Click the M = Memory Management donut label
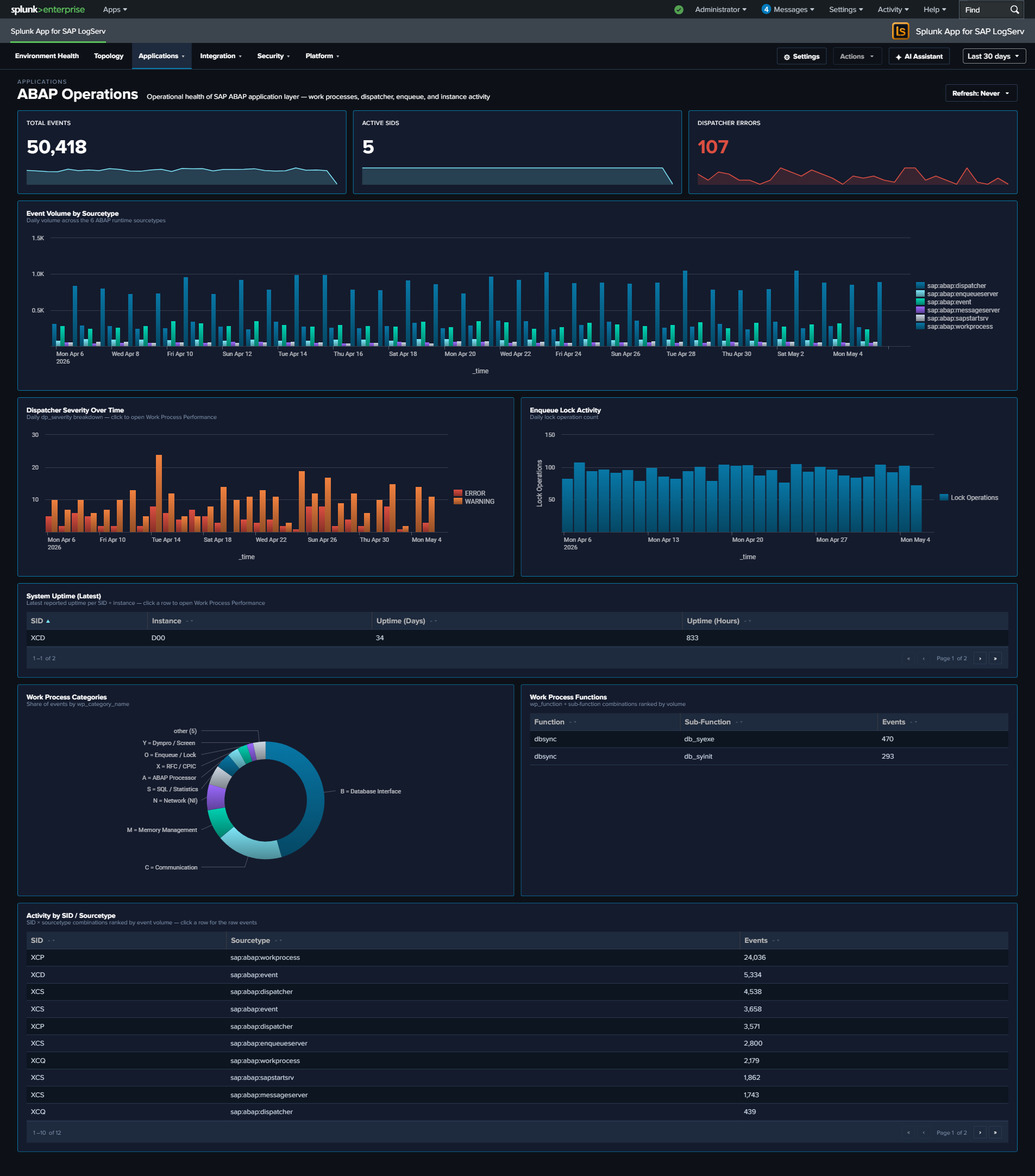Image resolution: width=1035 pixels, height=1176 pixels. coord(162,830)
